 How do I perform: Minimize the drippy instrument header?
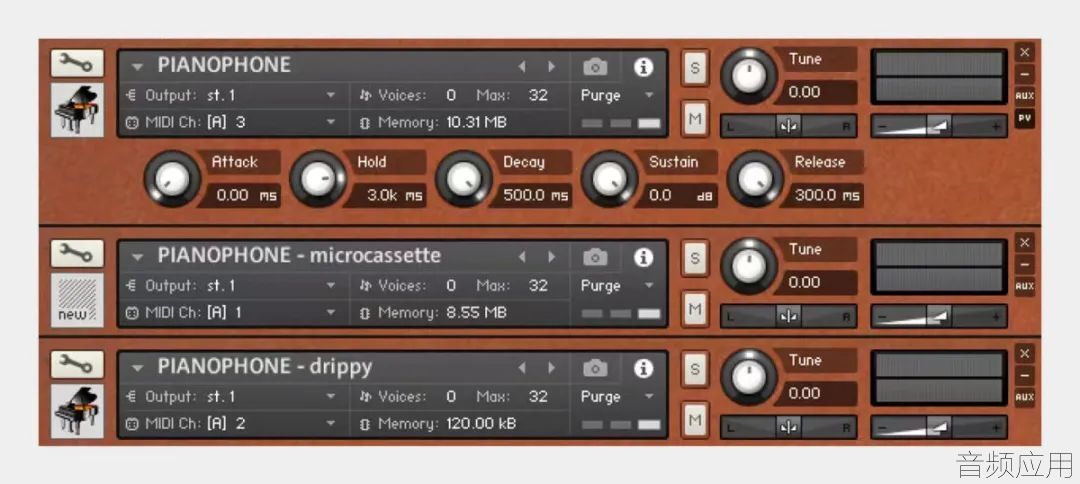pyautogui.click(x=1024, y=375)
